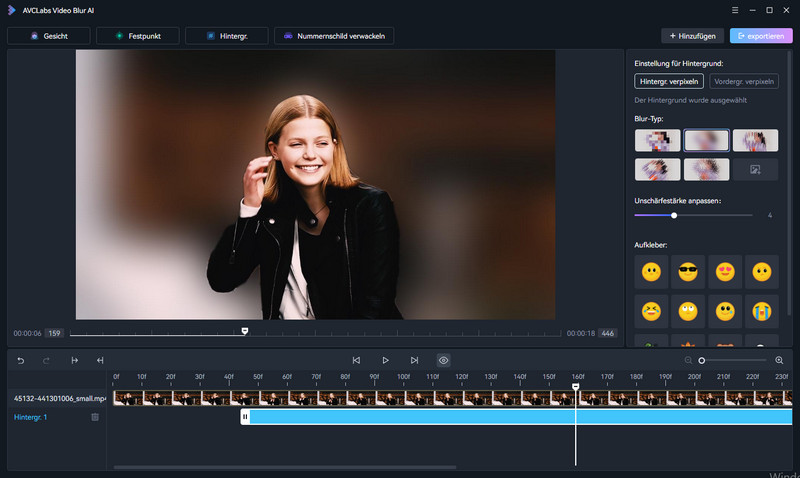Screen dimensions: 800x478
Task: Click the play button below the preview
Action: point(385,360)
